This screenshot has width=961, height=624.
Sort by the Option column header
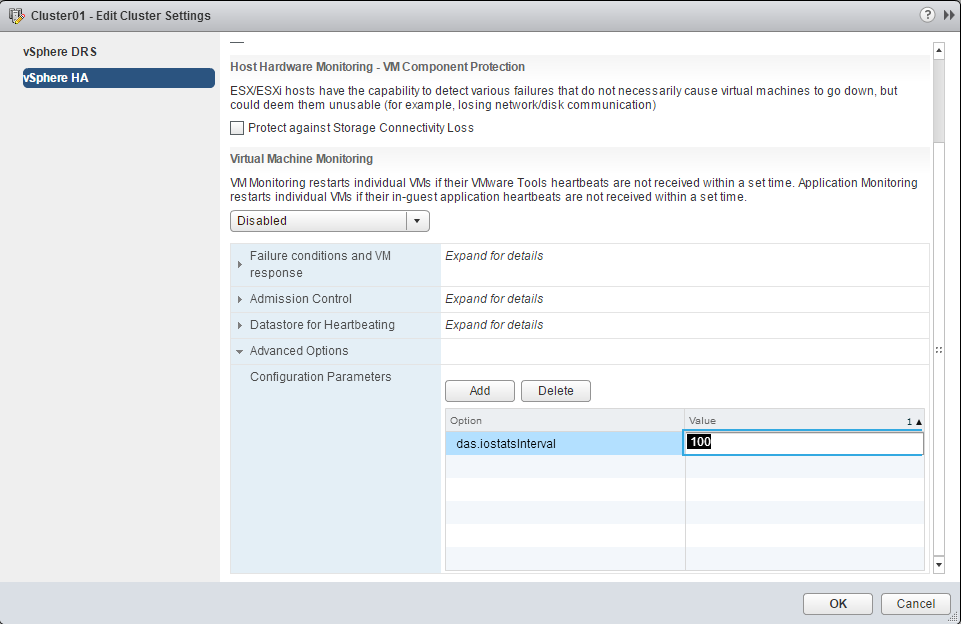(x=564, y=420)
